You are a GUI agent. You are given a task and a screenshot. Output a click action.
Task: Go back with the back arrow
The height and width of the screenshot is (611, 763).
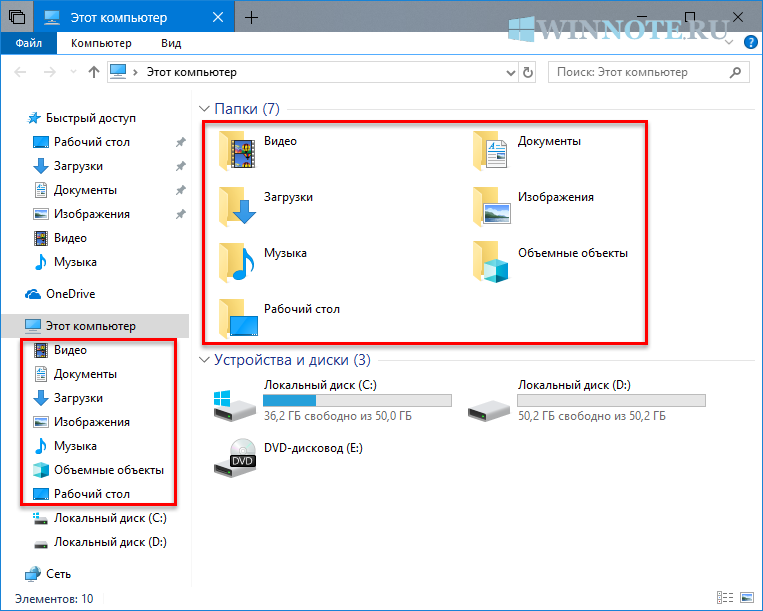tap(20, 72)
